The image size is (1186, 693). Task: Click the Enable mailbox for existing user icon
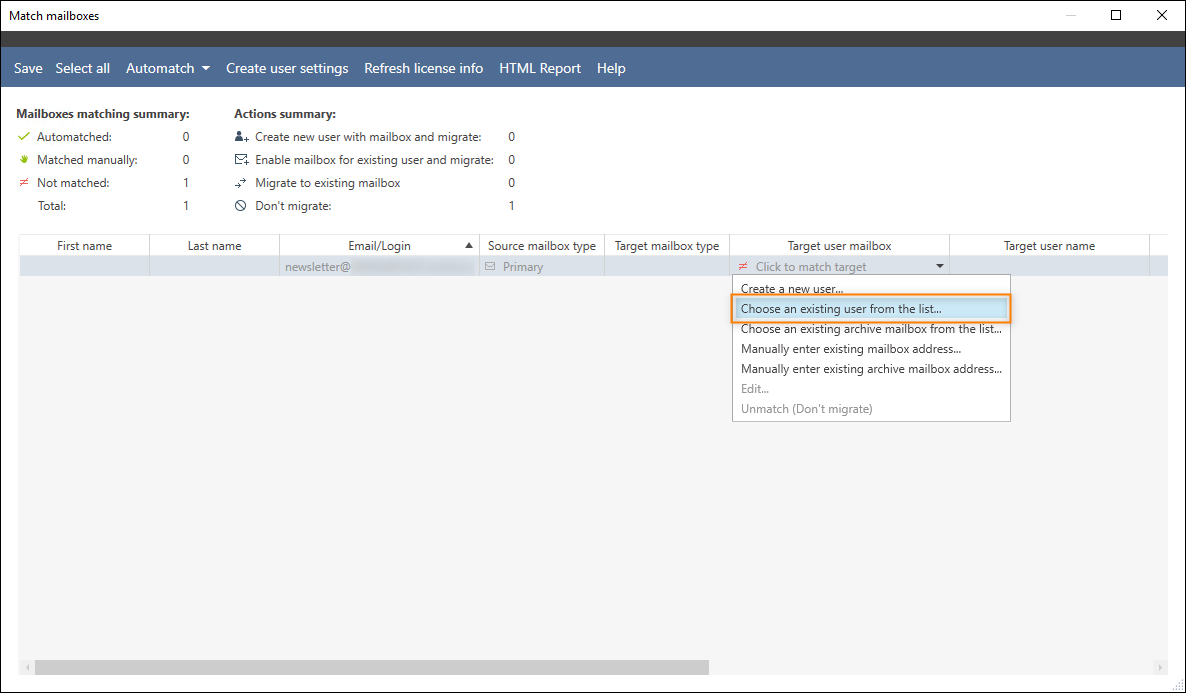click(241, 160)
